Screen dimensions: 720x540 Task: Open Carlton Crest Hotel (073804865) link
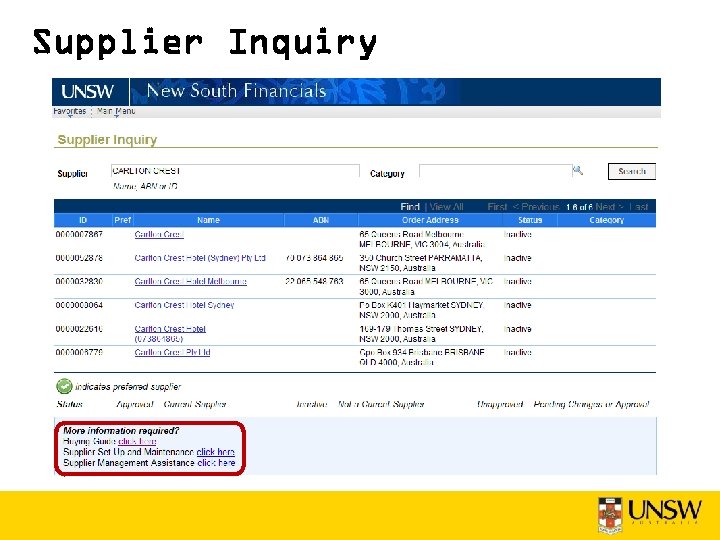point(170,333)
